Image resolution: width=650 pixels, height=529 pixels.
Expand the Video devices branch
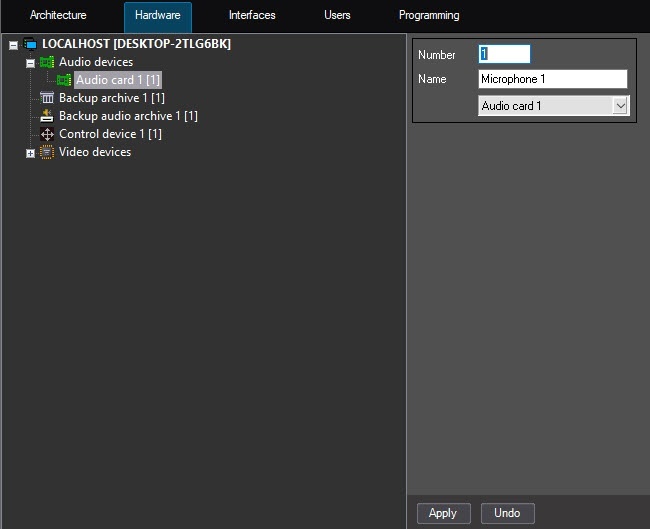[x=30, y=153]
